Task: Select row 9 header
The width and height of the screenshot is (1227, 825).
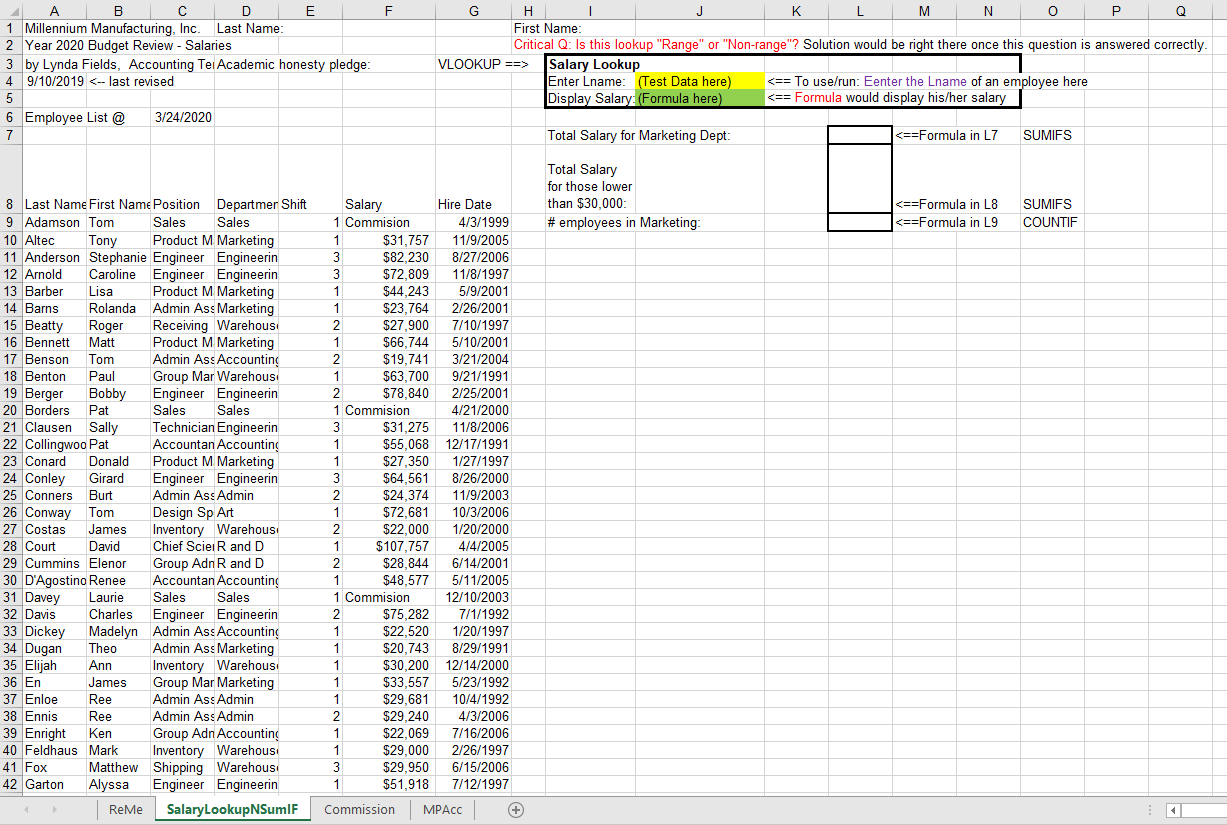Action: click(x=10, y=222)
